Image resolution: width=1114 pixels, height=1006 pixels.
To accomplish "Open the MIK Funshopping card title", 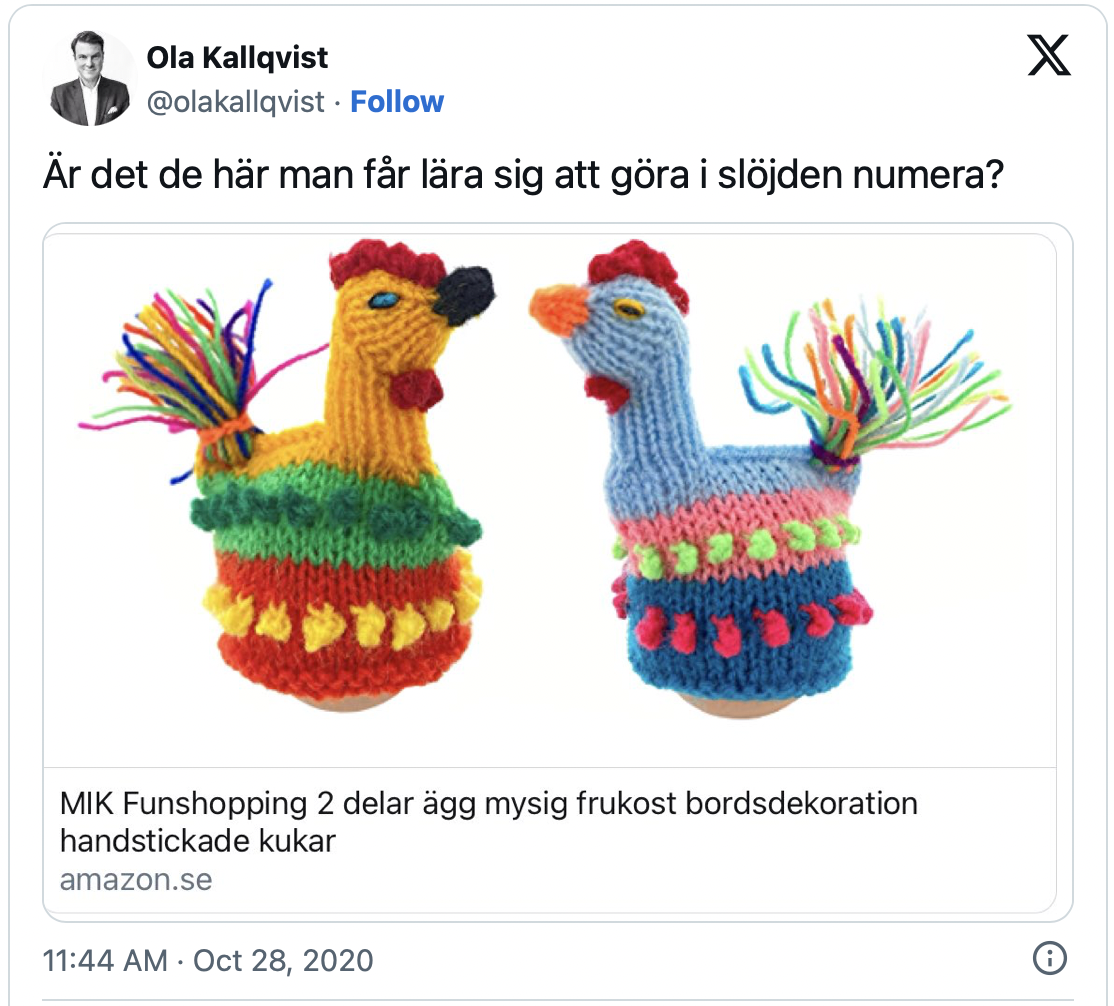I will click(x=488, y=803).
